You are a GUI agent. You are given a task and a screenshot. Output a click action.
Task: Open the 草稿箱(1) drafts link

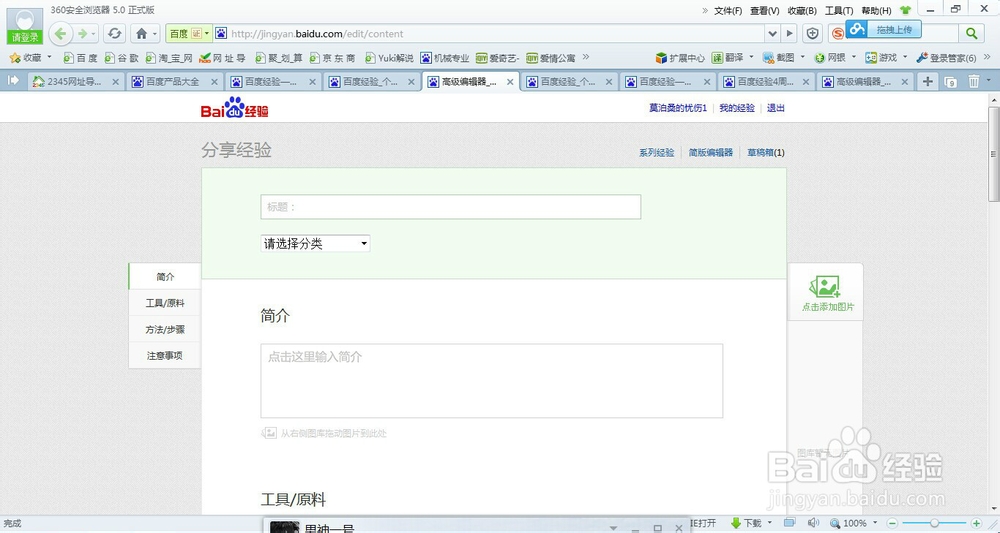click(x=766, y=152)
